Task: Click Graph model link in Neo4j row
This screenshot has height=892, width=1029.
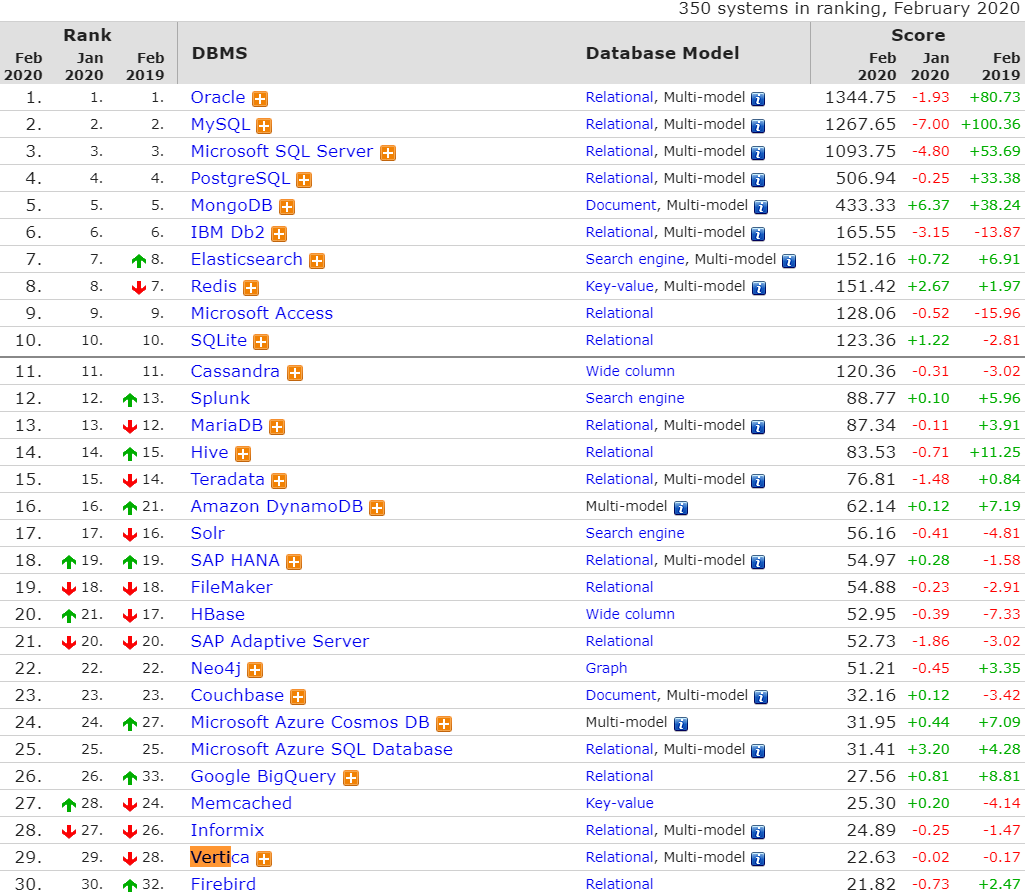Action: click(x=606, y=668)
